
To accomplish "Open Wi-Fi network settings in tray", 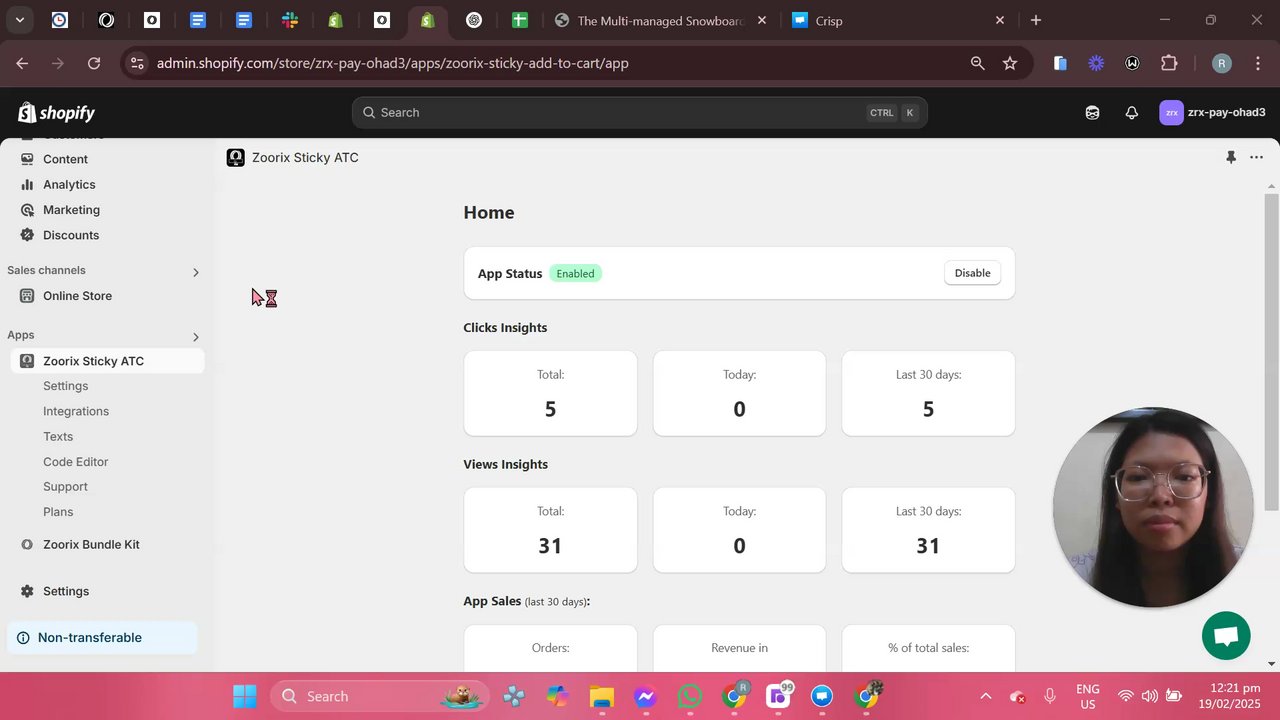I will [x=1126, y=696].
